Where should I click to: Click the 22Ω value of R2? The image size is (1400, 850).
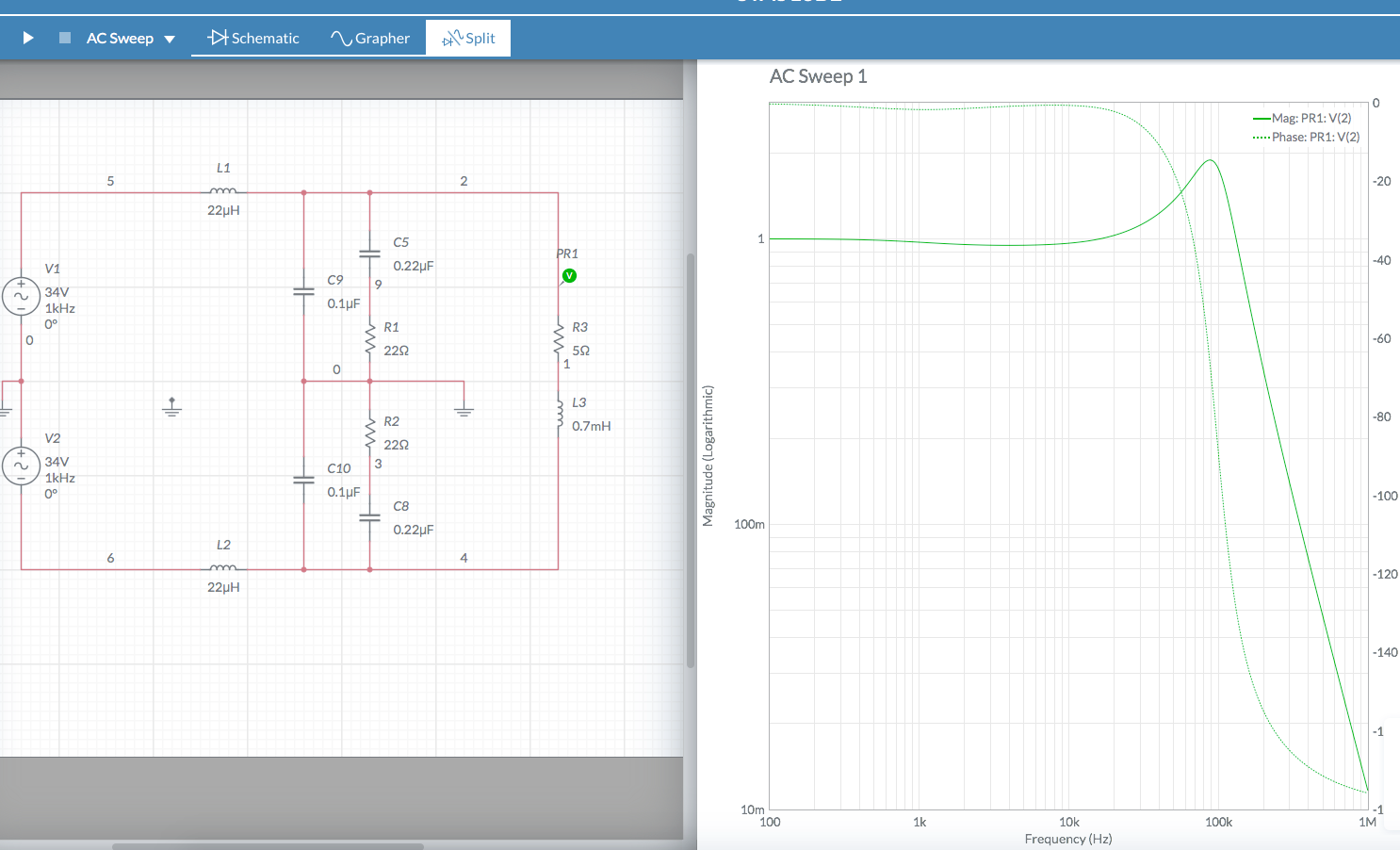396,445
